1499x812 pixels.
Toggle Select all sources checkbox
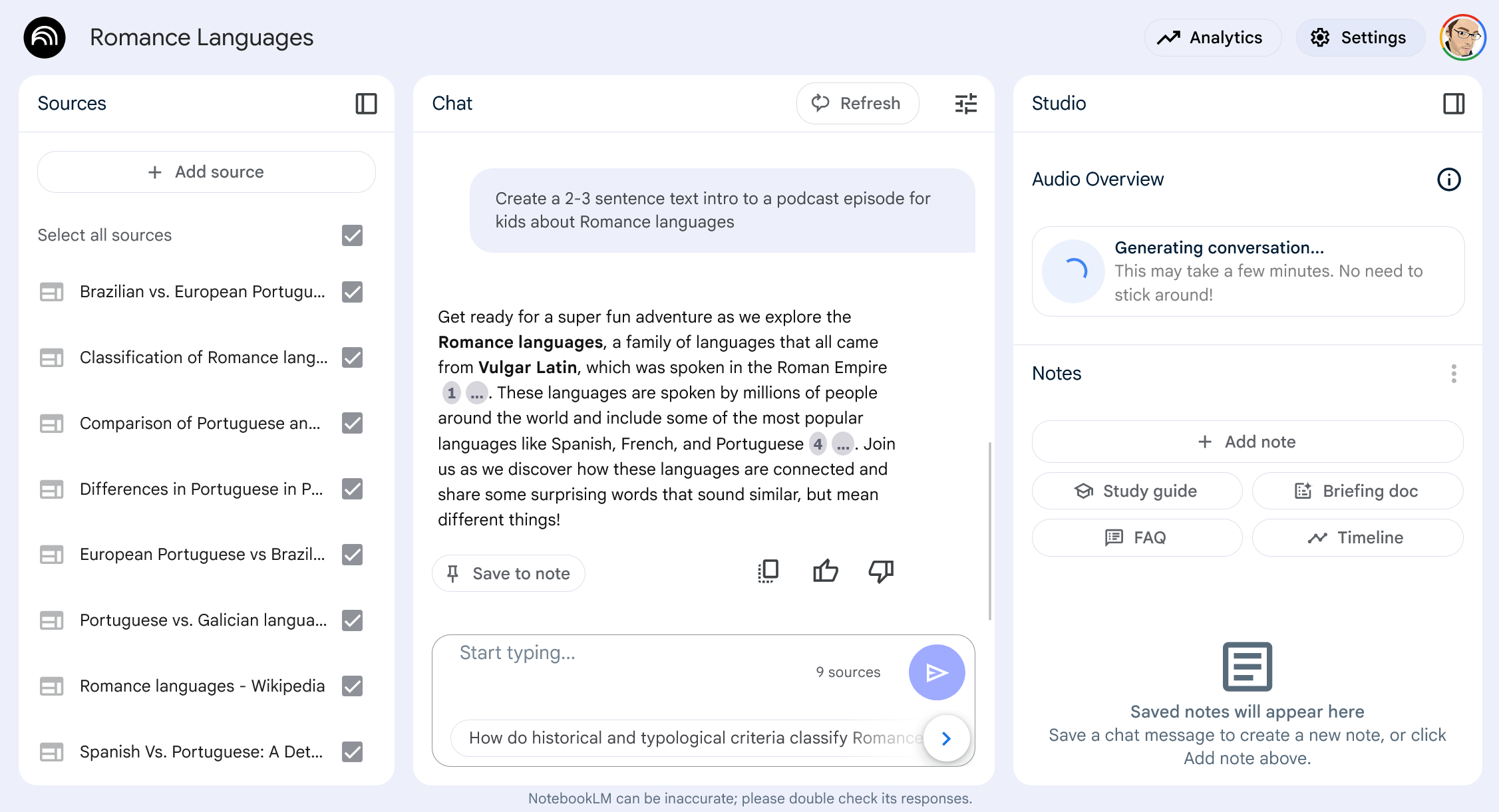point(352,235)
